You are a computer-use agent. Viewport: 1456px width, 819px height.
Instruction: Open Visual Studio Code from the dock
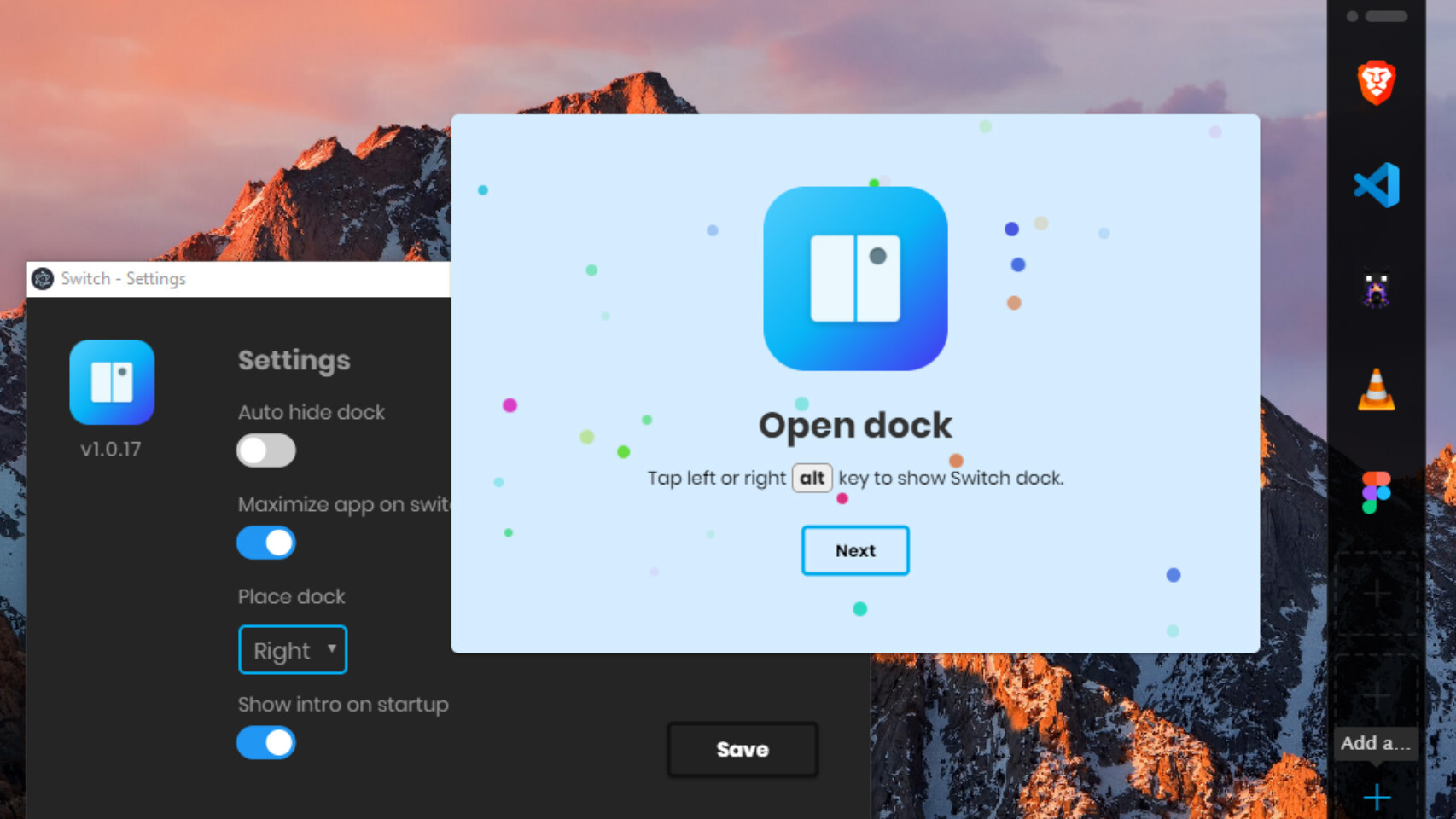pyautogui.click(x=1376, y=185)
